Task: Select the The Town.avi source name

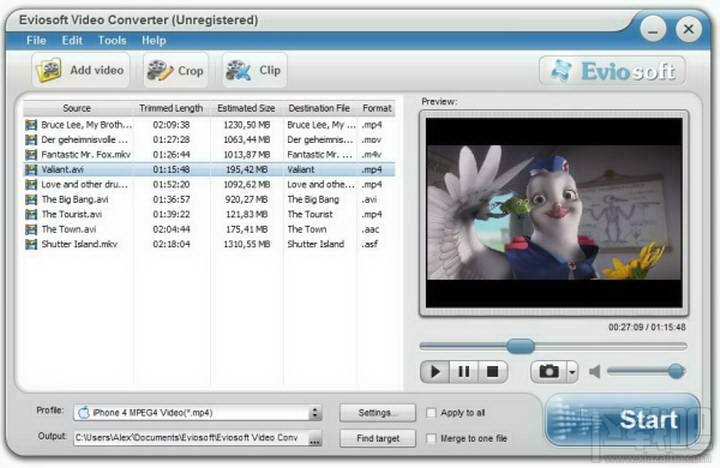Action: (x=69, y=229)
